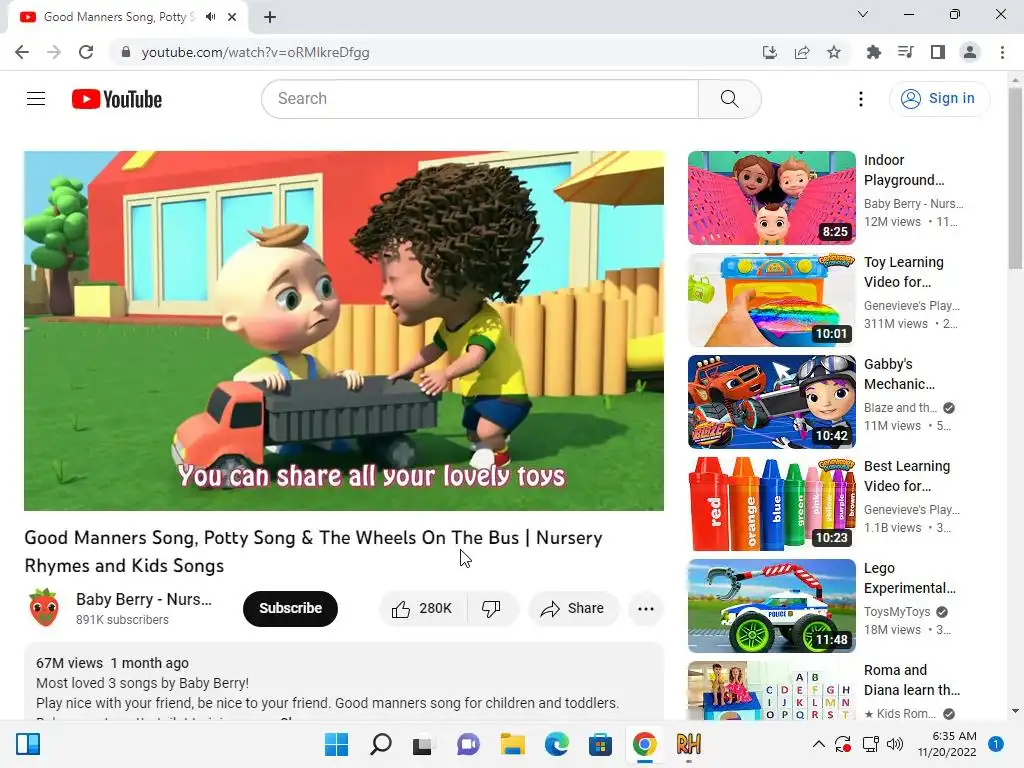
Task: Open Indoor Playground title link
Action: click(904, 170)
